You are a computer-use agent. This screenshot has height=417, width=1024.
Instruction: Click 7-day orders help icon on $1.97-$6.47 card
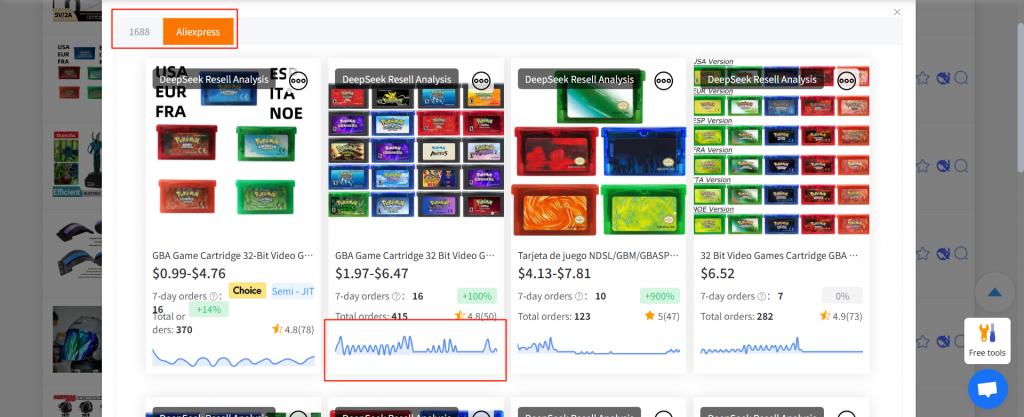397,296
